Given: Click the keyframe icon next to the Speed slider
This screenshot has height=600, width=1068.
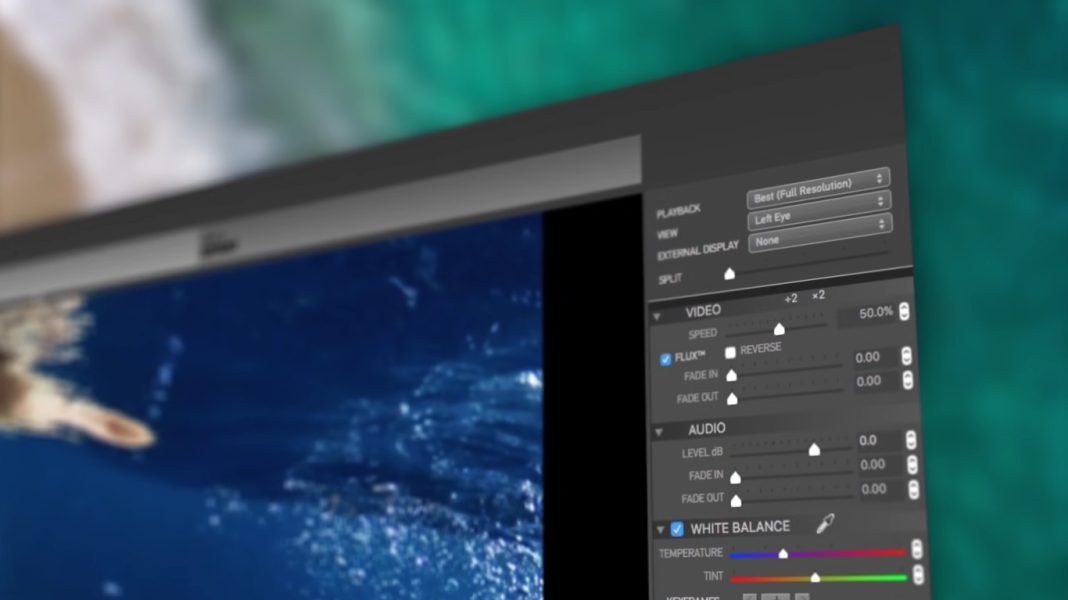Looking at the screenshot, I should pyautogui.click(x=903, y=311).
